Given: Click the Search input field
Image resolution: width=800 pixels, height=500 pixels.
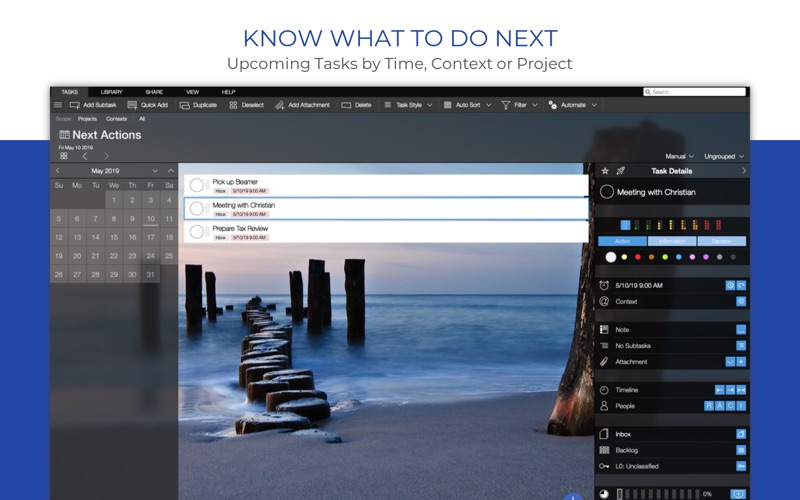Looking at the screenshot, I should (694, 92).
